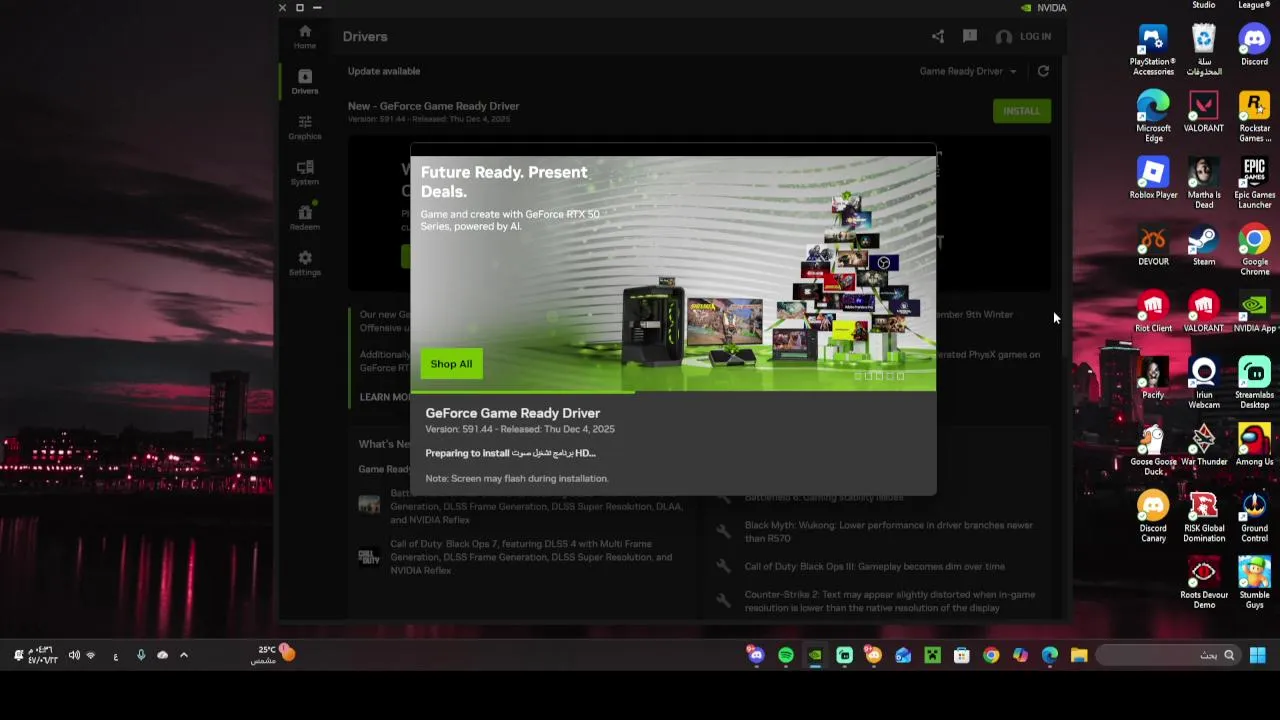
Task: Click the microphone icon in system tray
Action: [141, 655]
